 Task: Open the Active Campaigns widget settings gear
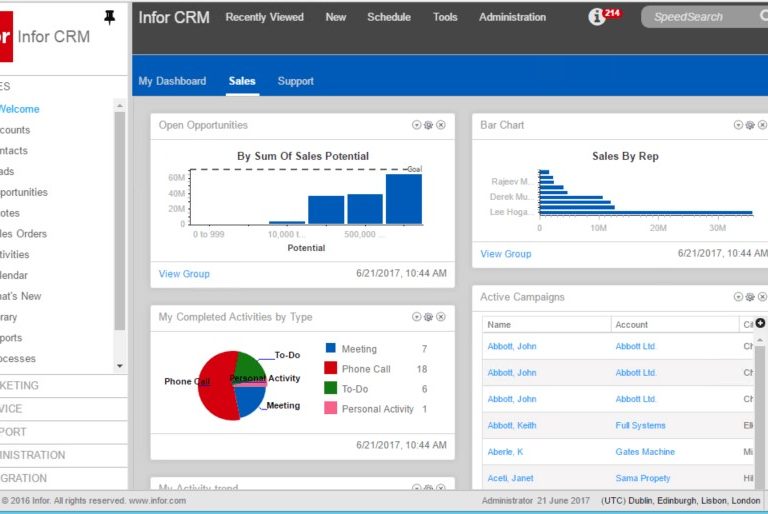[x=750, y=297]
